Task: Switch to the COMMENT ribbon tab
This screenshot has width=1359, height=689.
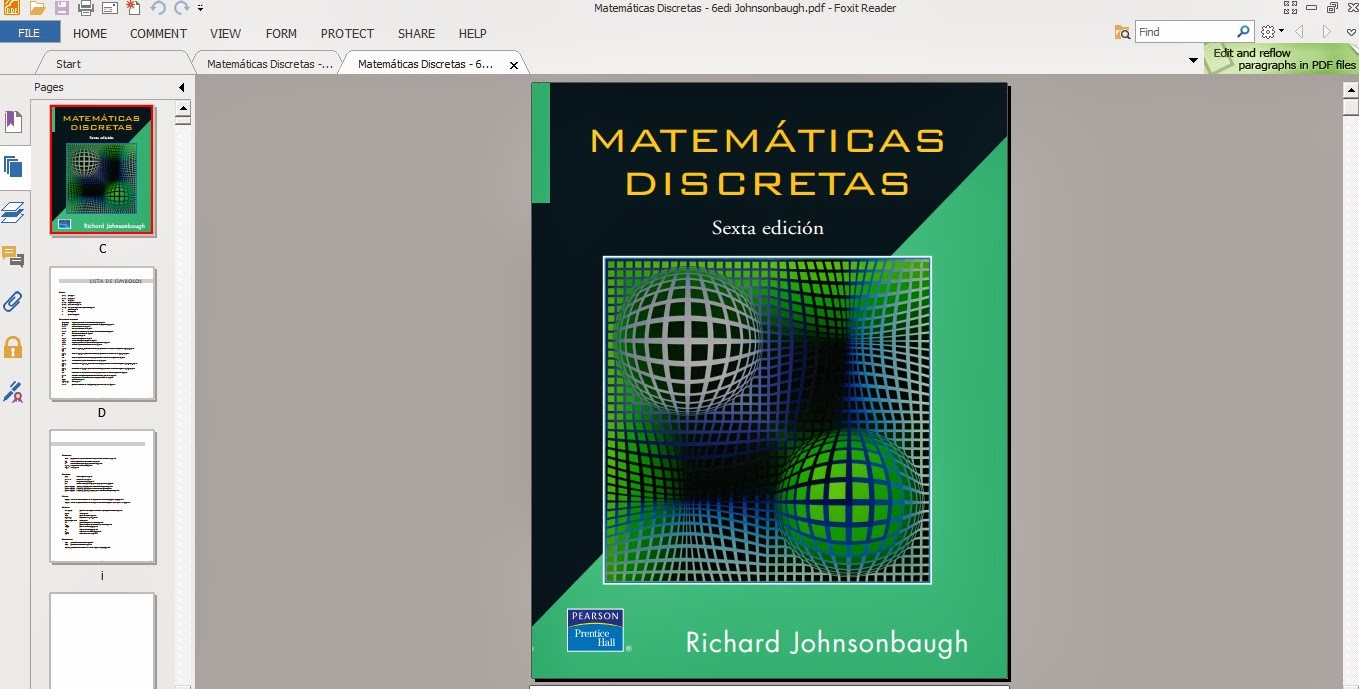Action: point(158,33)
